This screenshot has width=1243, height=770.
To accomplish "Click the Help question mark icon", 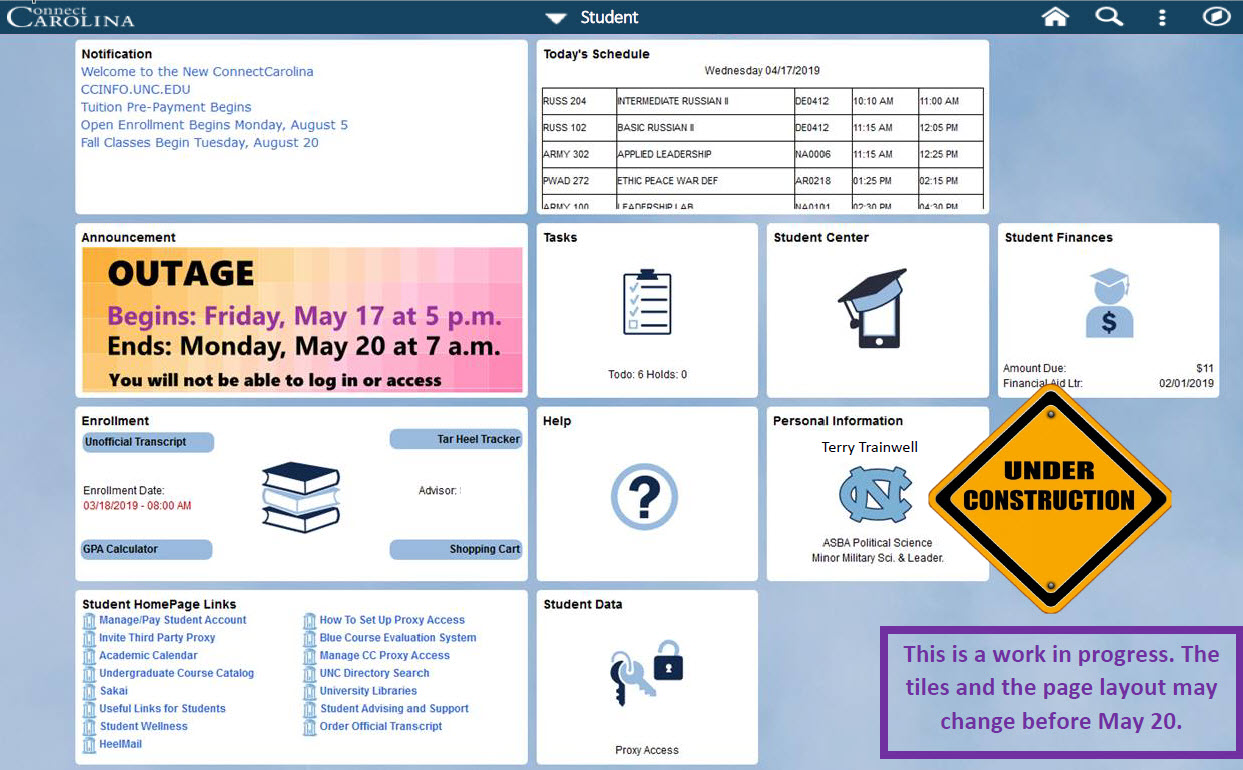I will [x=644, y=496].
